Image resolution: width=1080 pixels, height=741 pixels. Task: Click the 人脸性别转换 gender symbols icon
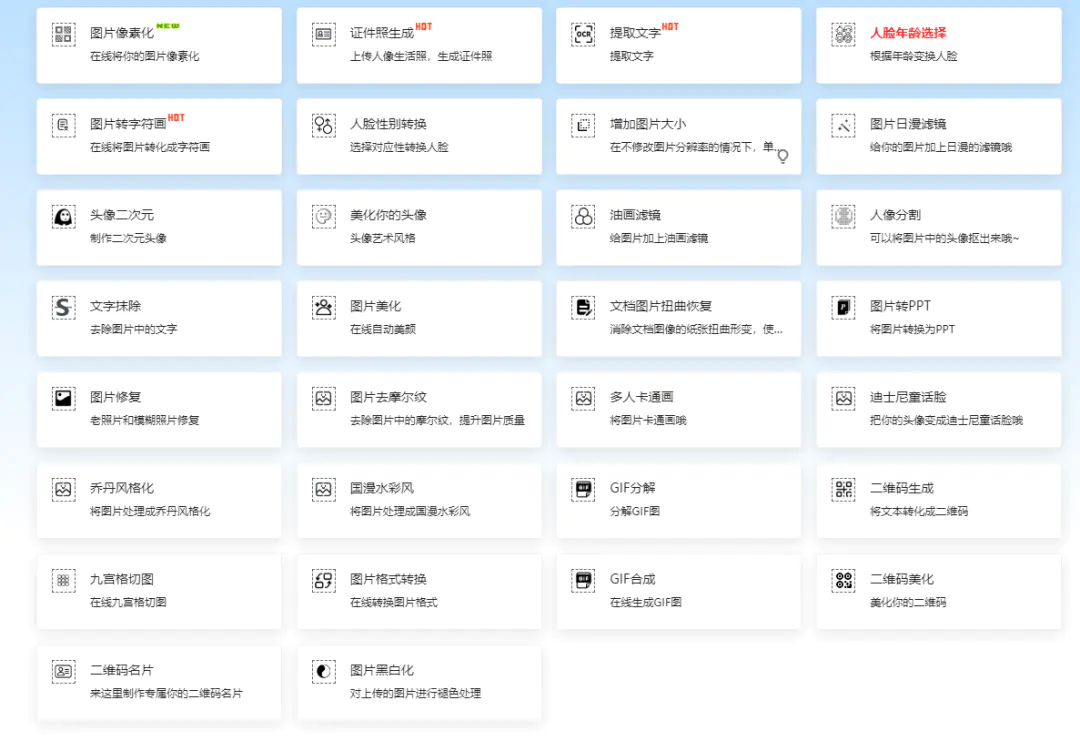pyautogui.click(x=324, y=125)
